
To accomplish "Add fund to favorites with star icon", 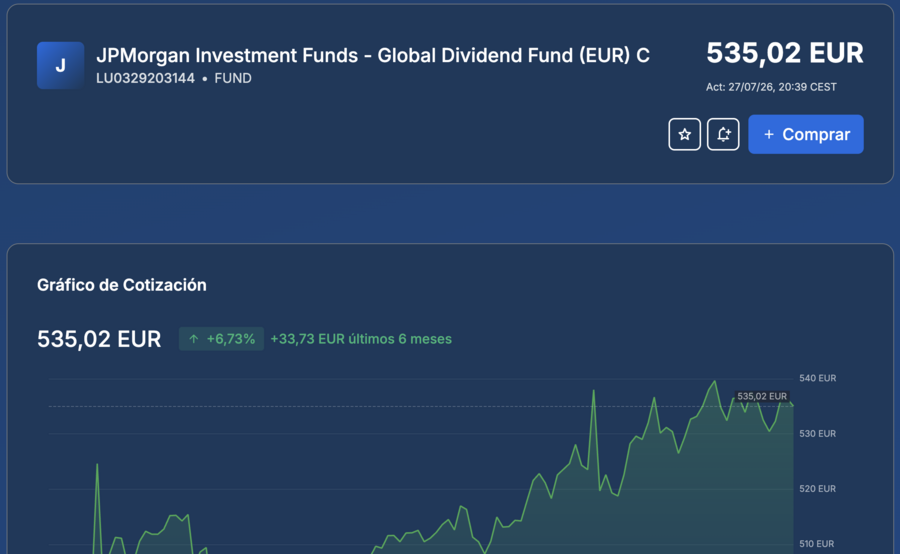I will pyautogui.click(x=684, y=134).
